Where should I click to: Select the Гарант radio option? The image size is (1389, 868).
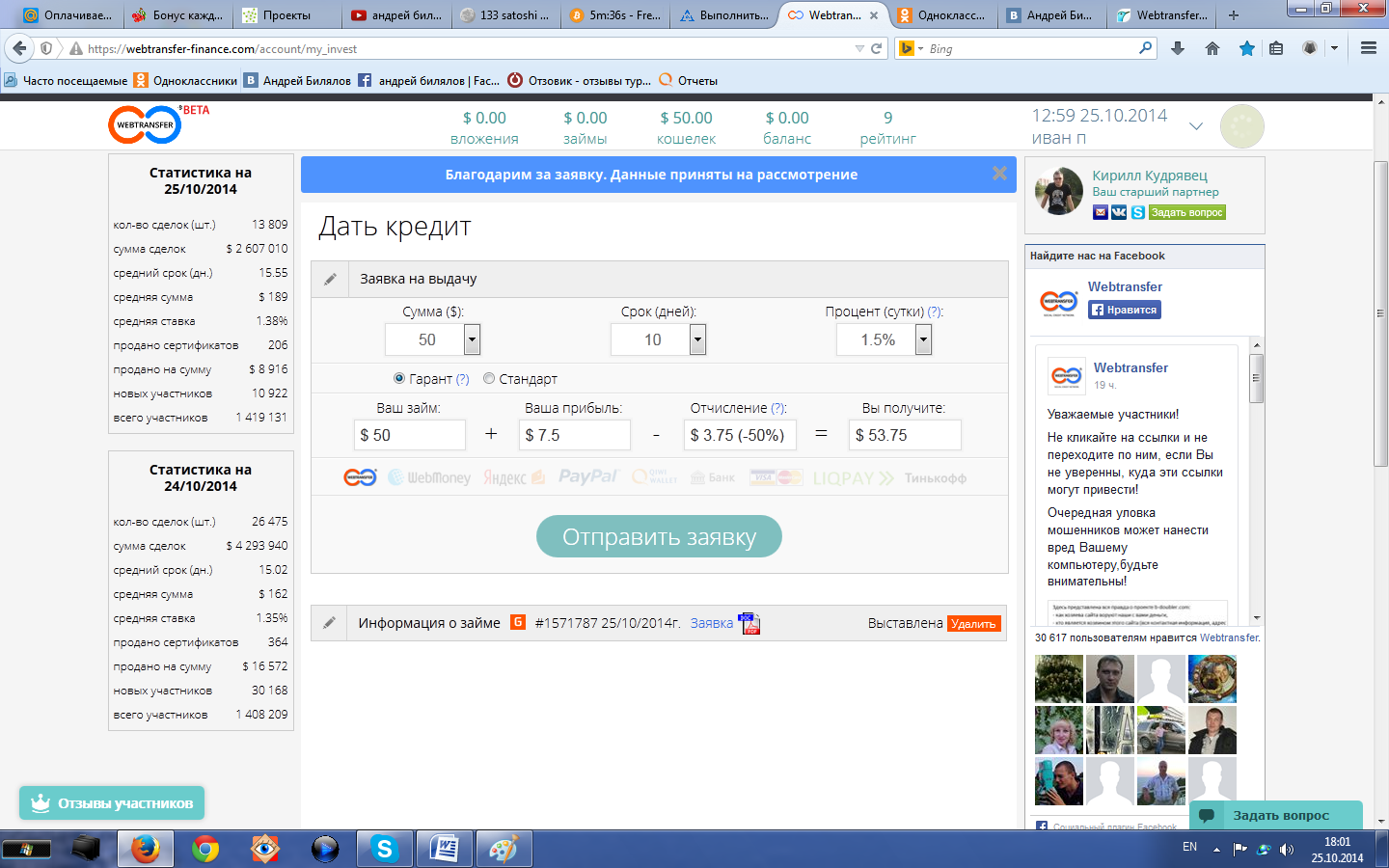point(399,378)
